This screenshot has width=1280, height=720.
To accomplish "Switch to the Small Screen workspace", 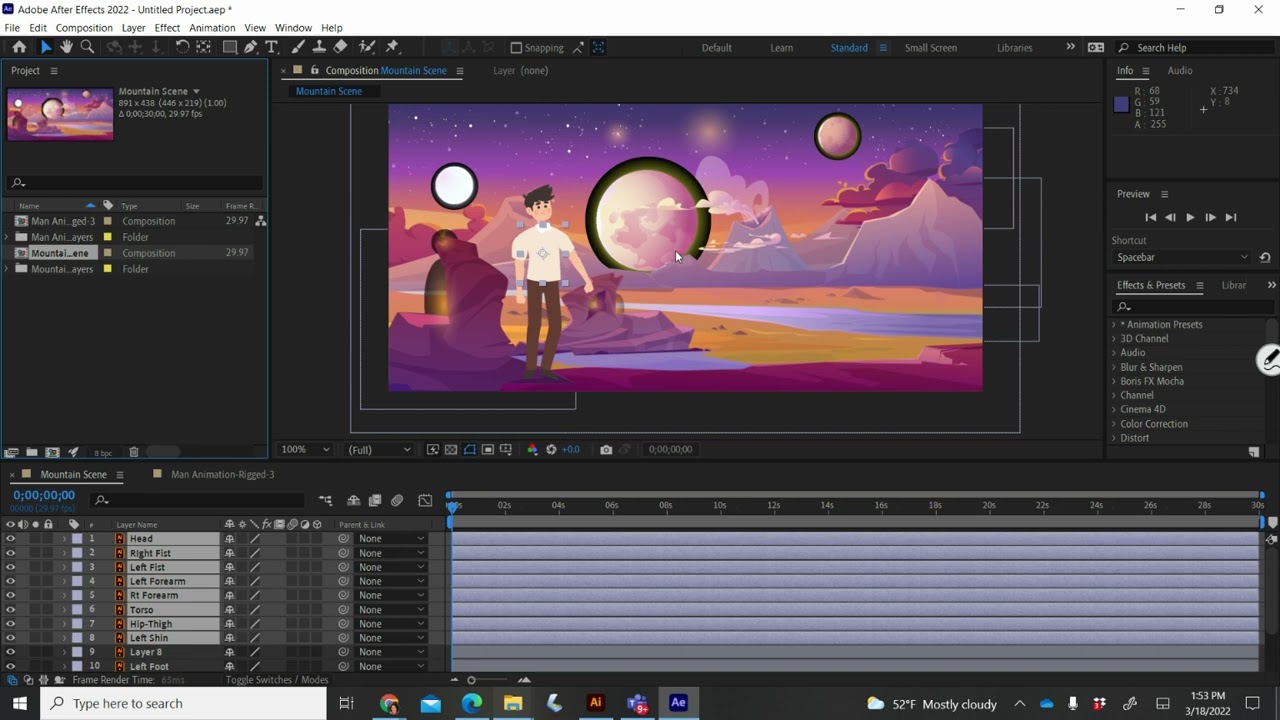I will (930, 48).
